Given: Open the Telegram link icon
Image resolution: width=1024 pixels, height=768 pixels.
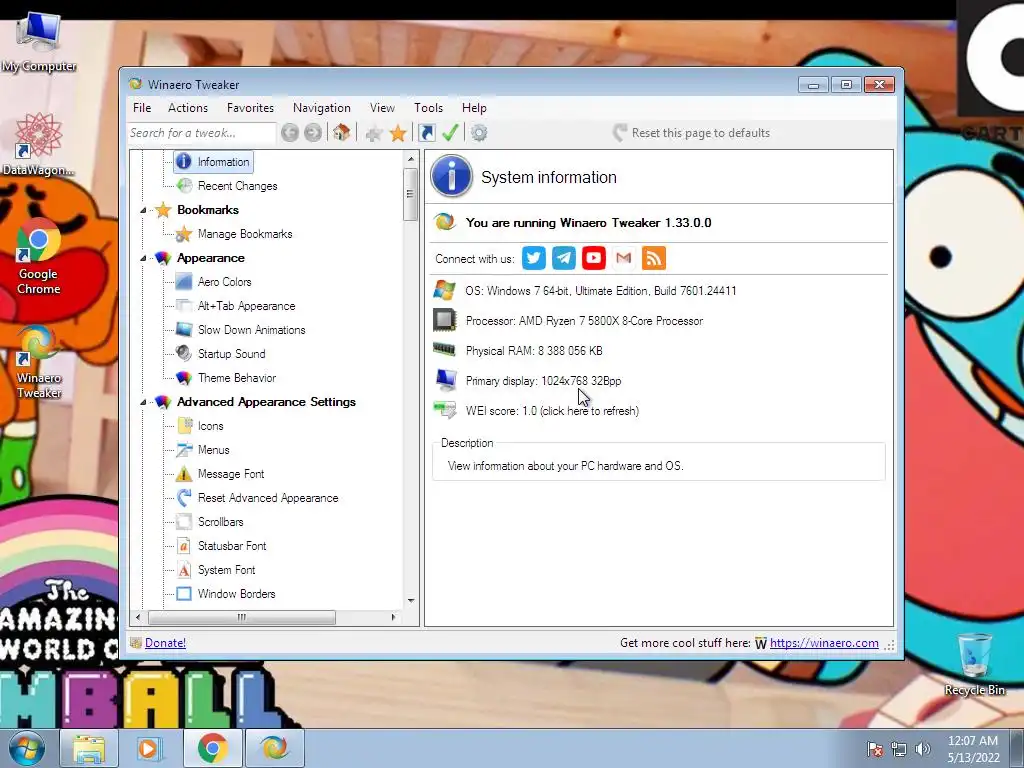Looking at the screenshot, I should tap(564, 258).
